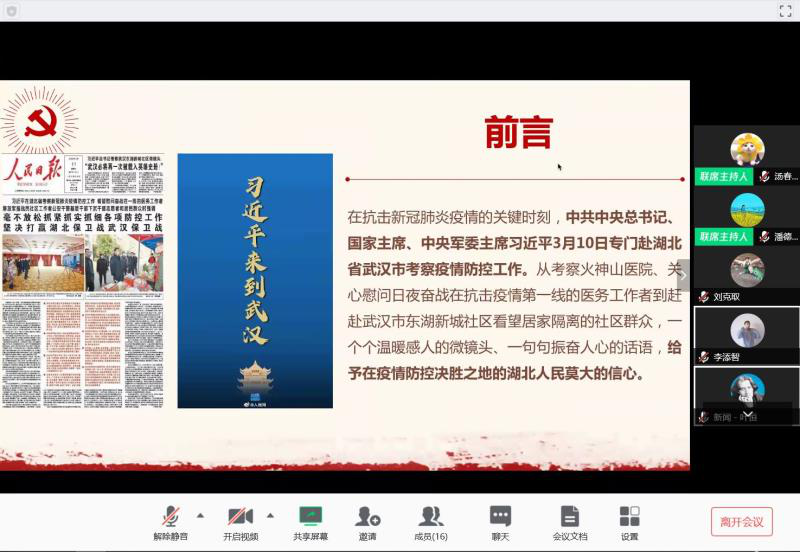Expand audio options arrow beside 解除静音

200,516
